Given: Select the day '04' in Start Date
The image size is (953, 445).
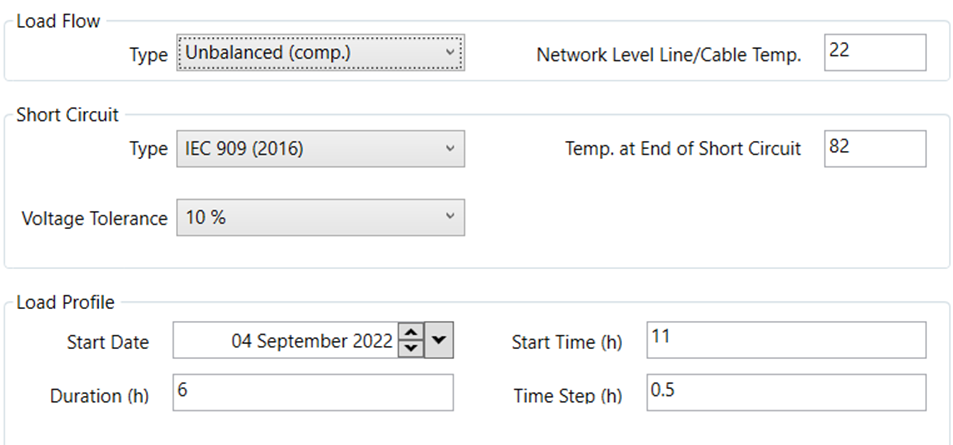Looking at the screenshot, I should pos(242,341).
